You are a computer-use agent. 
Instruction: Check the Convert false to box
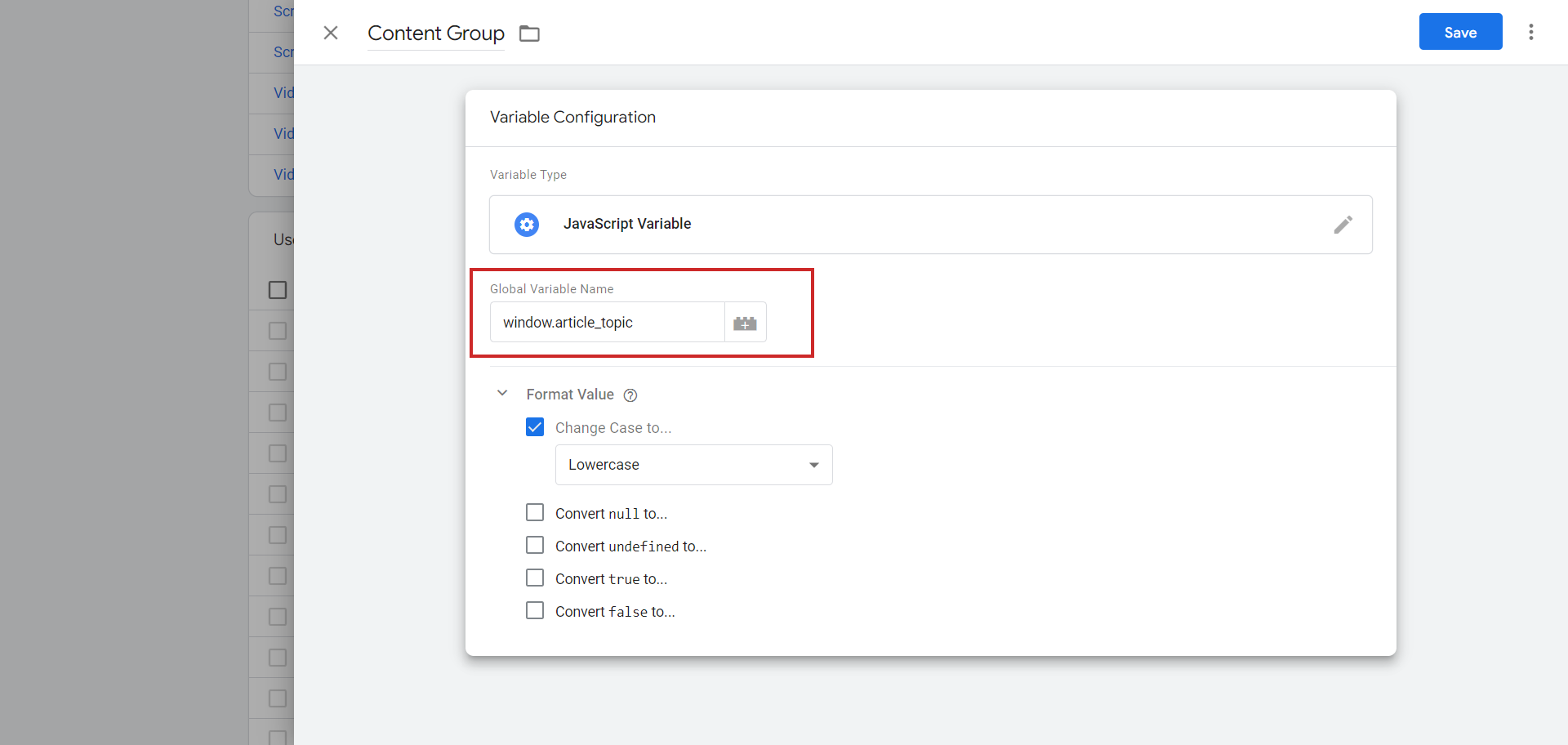pyautogui.click(x=535, y=610)
